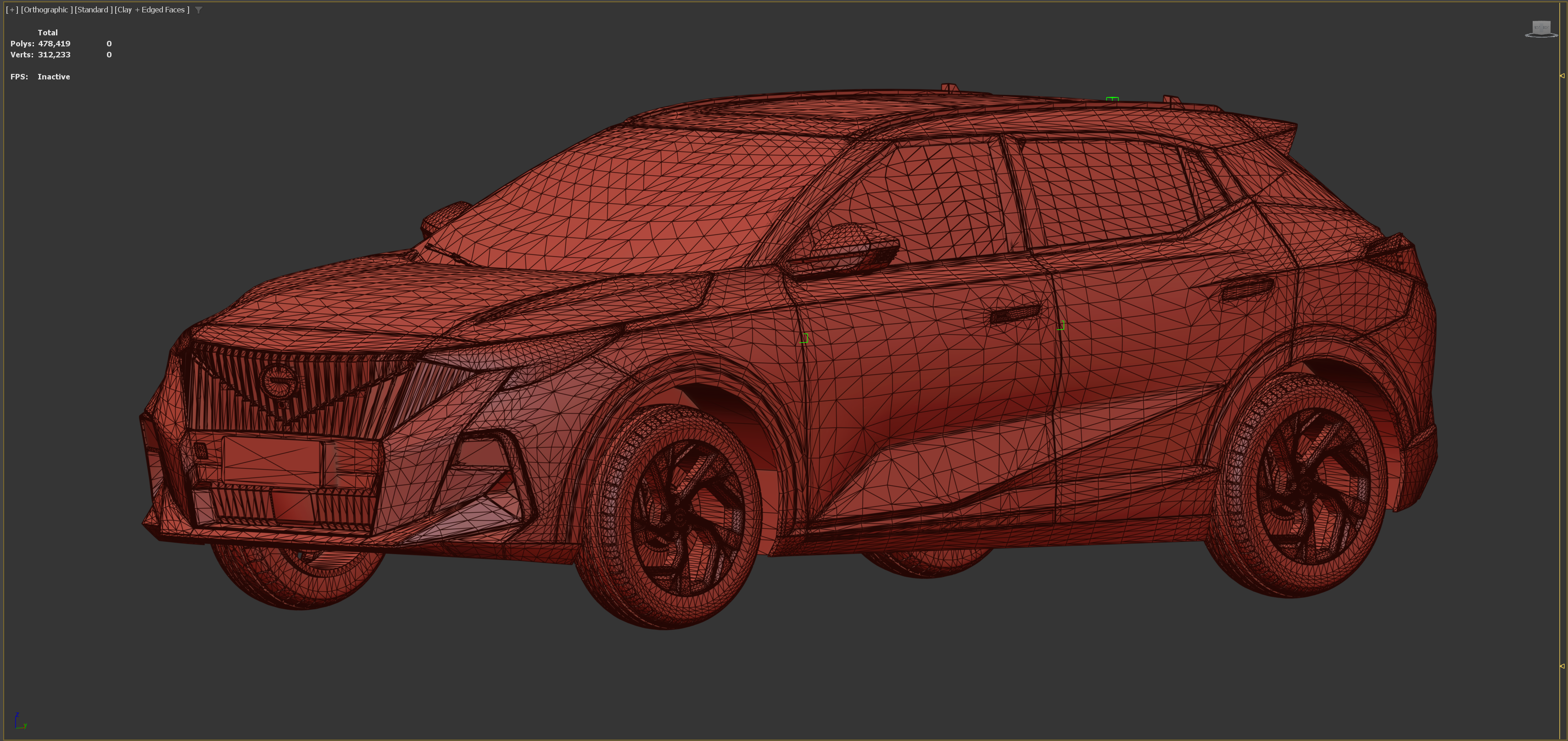Open the [+] general viewport menu
Viewport: 1568px width, 741px height.
(x=11, y=10)
